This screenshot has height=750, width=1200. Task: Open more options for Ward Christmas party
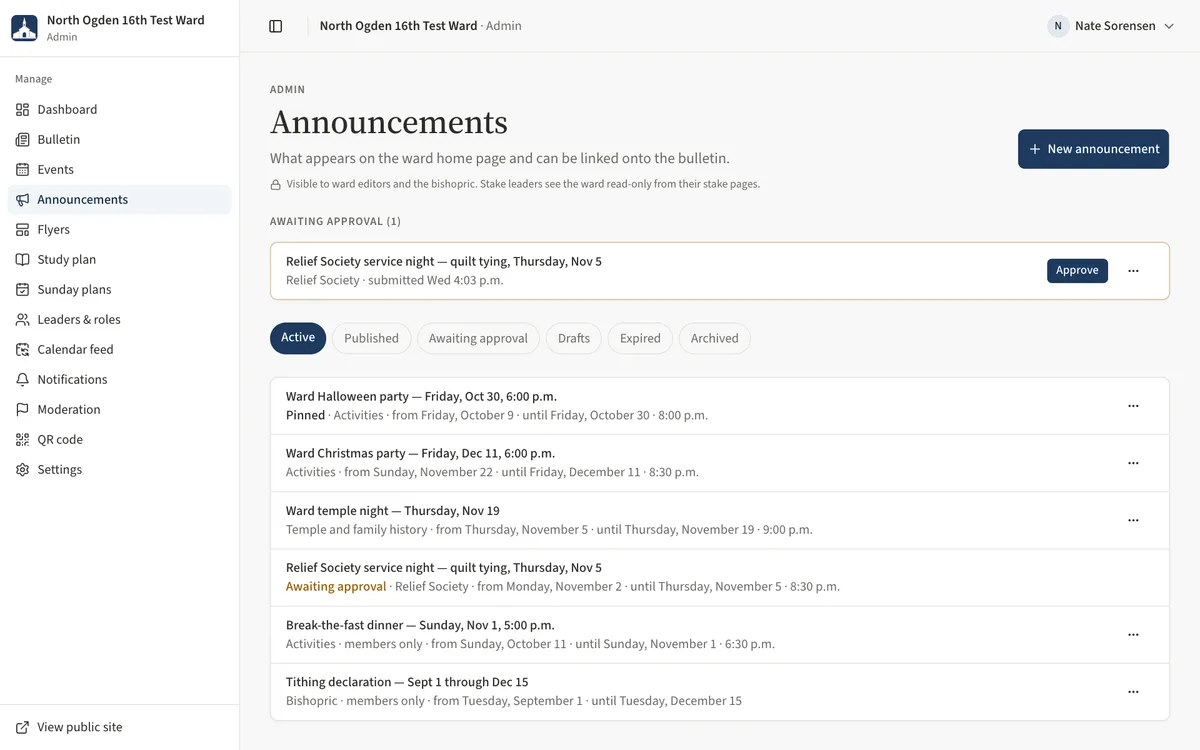point(1133,463)
